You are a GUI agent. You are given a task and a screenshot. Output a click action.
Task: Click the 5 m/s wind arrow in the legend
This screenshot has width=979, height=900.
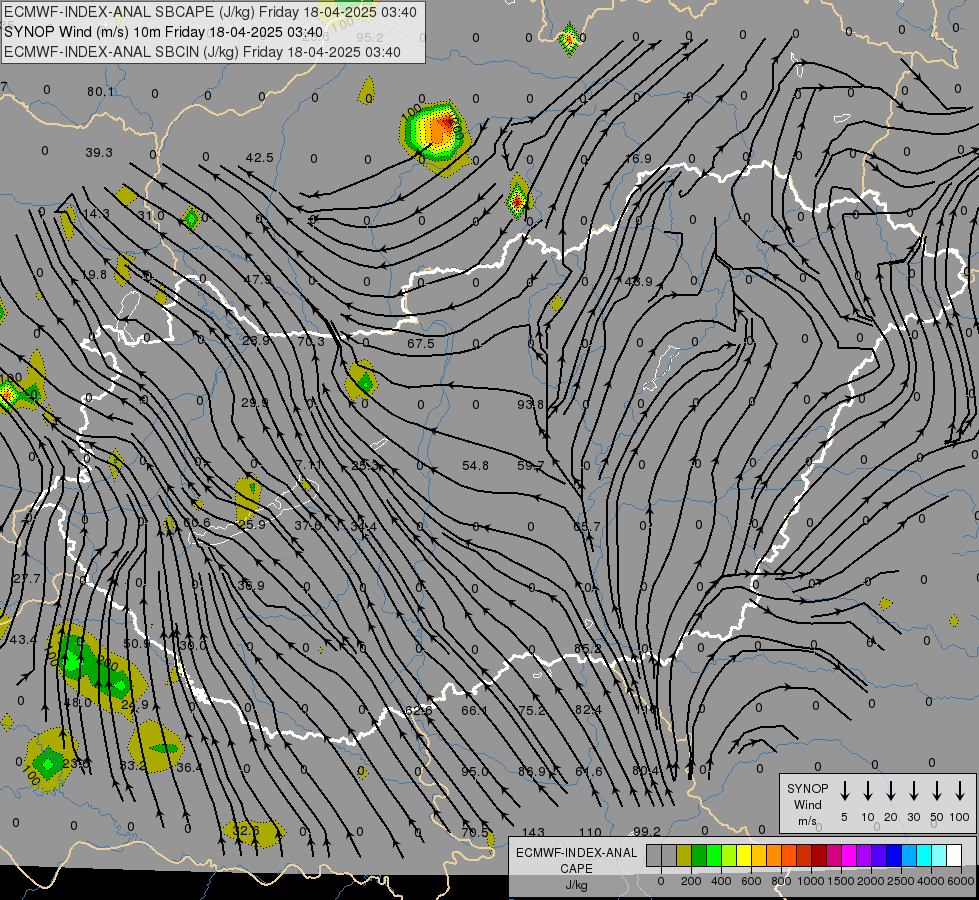(x=844, y=791)
